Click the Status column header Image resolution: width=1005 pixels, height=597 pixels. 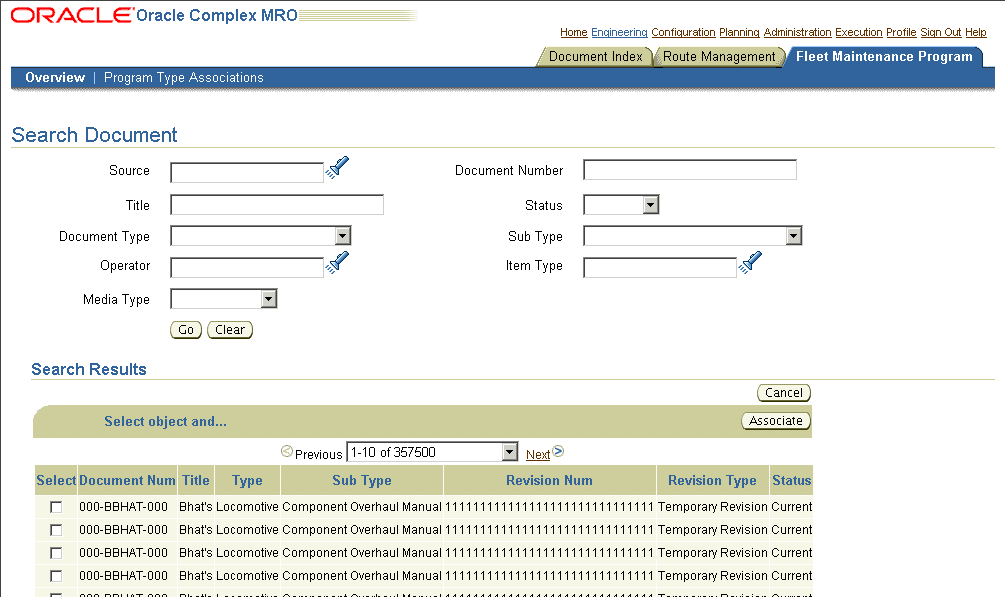point(792,480)
